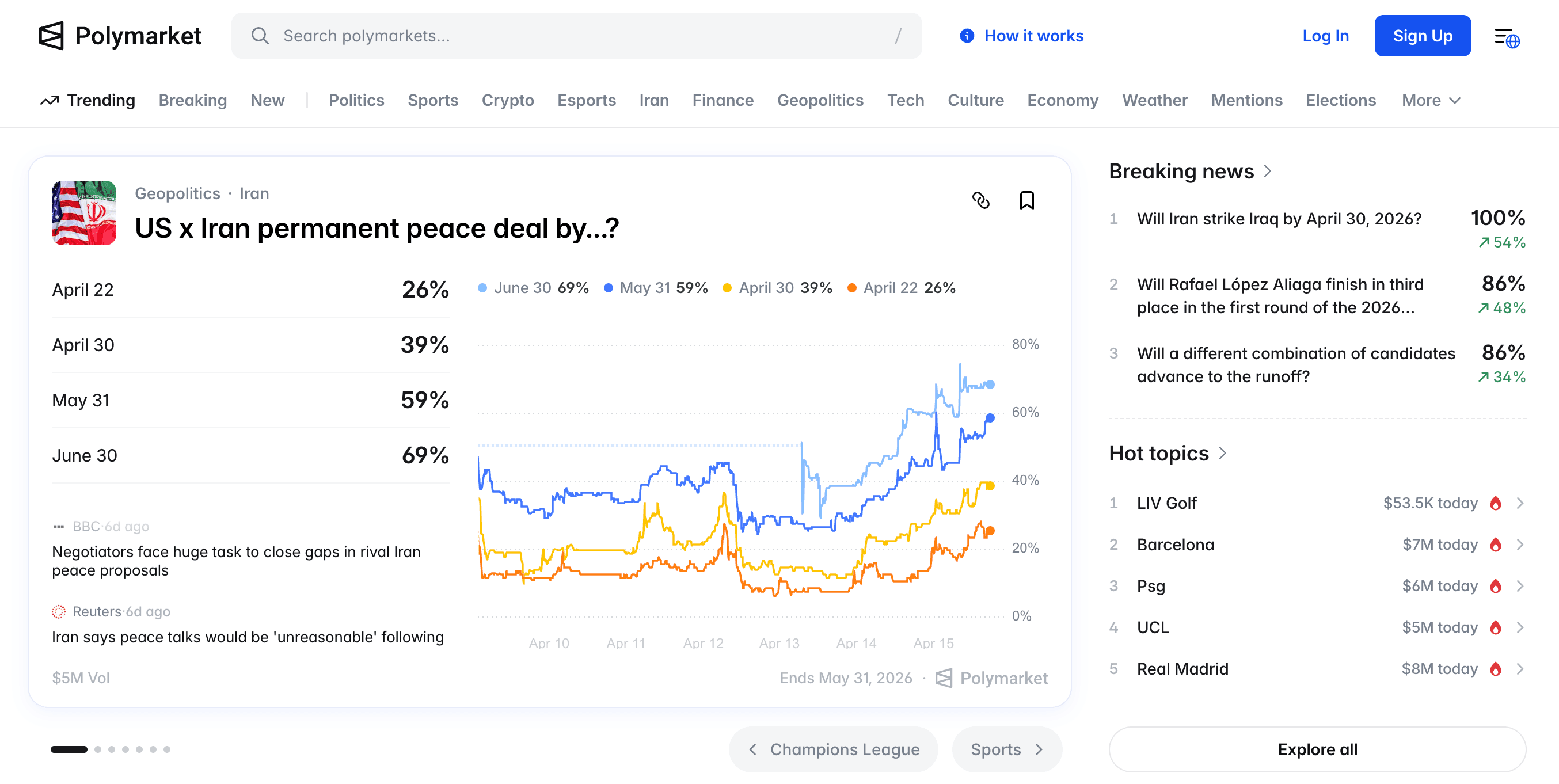Toggle the June 30 series in chart legend
The height and width of the screenshot is (784, 1559).
522,288
